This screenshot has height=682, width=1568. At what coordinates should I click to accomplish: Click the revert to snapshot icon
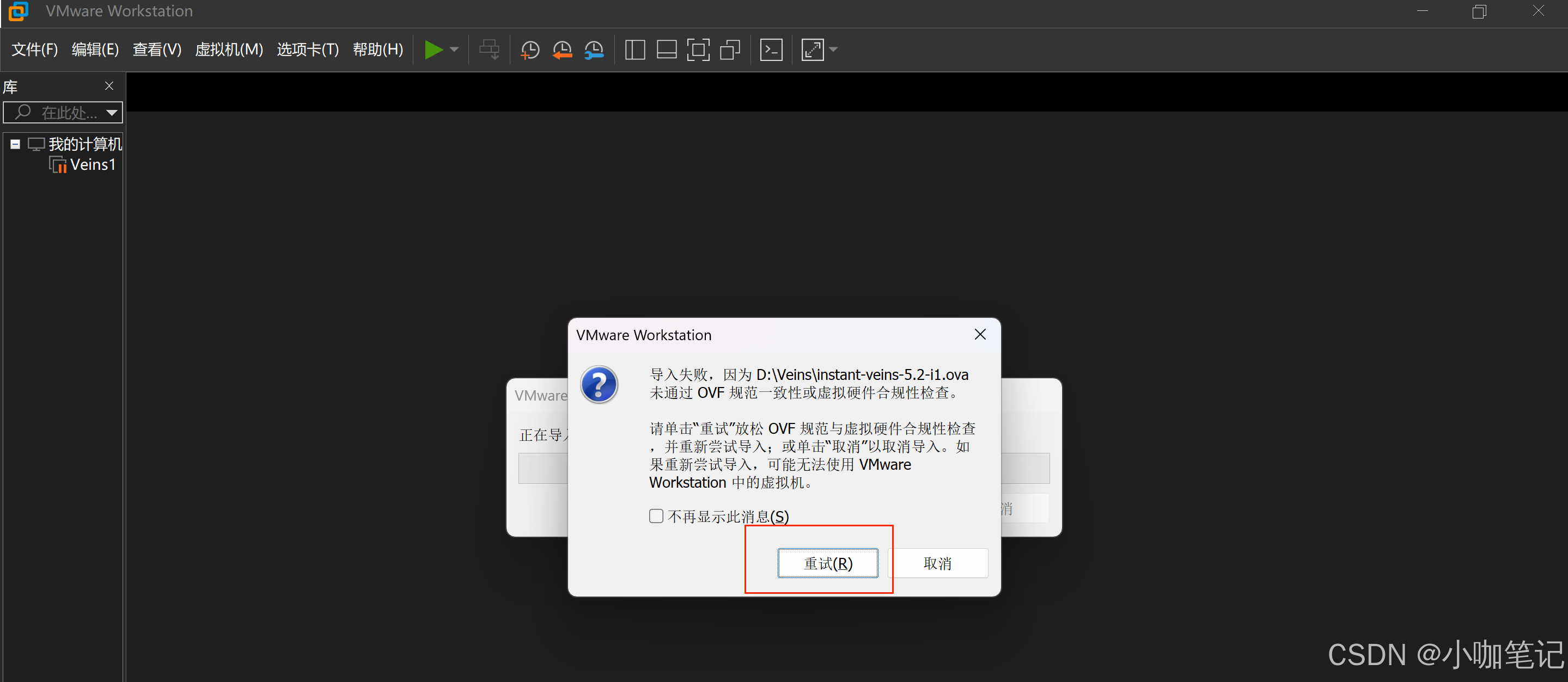tap(562, 50)
